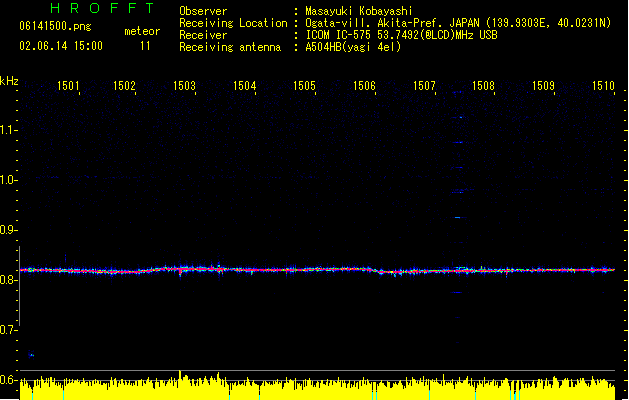Select the file name 06141500.png
This screenshot has height=400, width=629.
click(55, 26)
